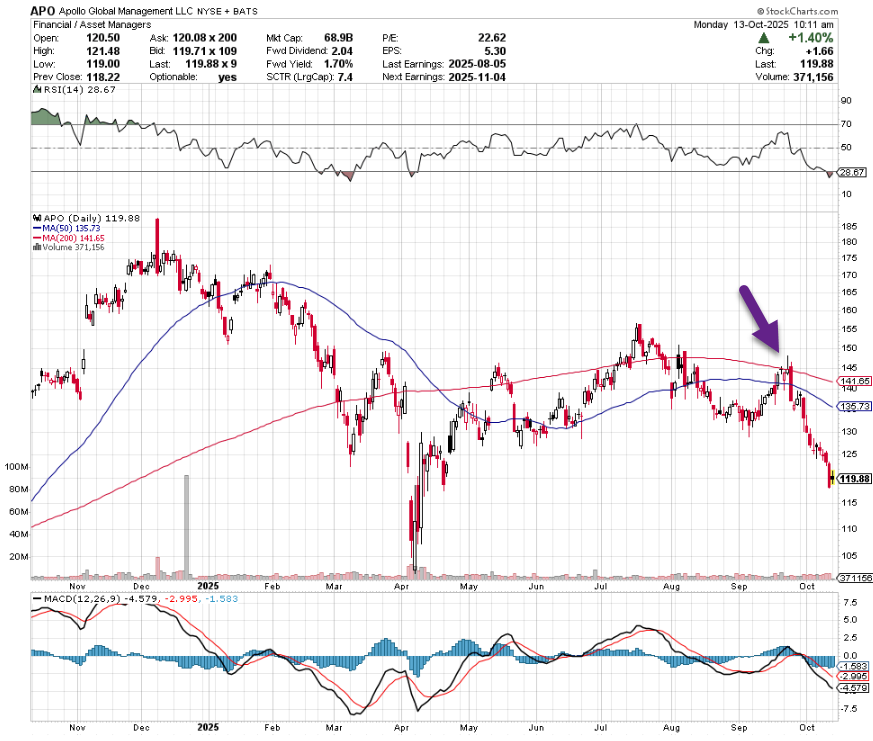Viewport: 873px width, 741px height.
Task: Select the red MA(200) legend line swatch
Action: tap(35, 237)
